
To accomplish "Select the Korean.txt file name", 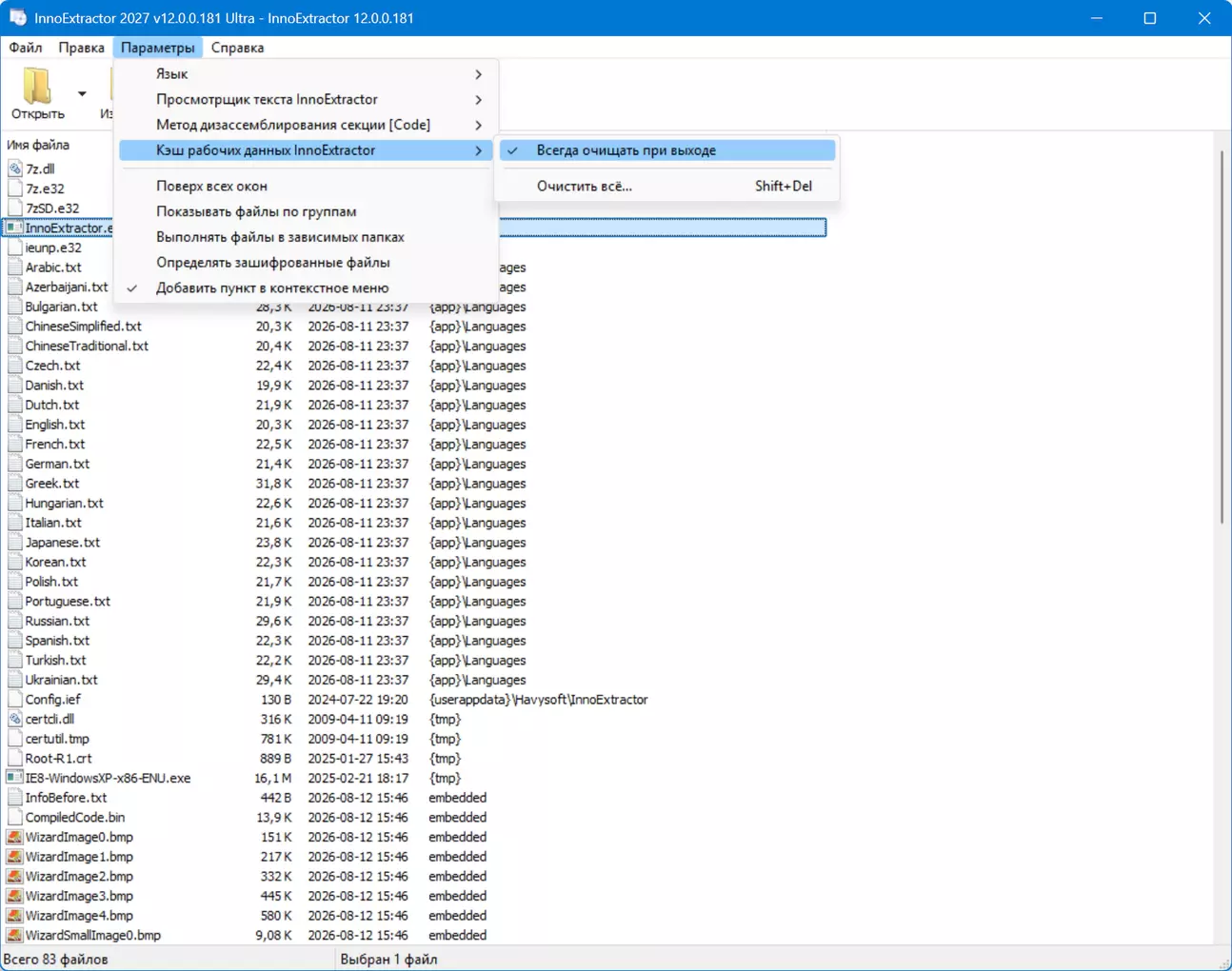I will pyautogui.click(x=55, y=562).
